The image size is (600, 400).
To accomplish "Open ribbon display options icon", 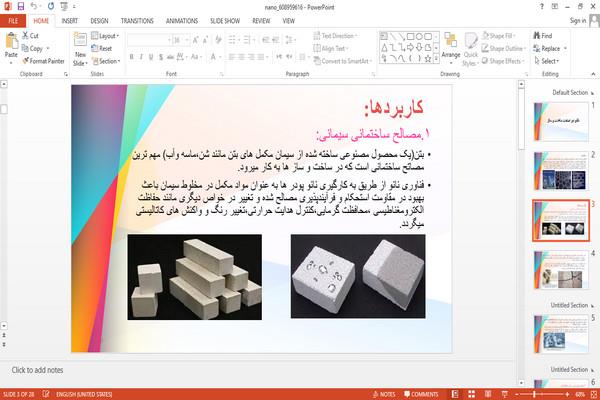I will click(x=554, y=7).
